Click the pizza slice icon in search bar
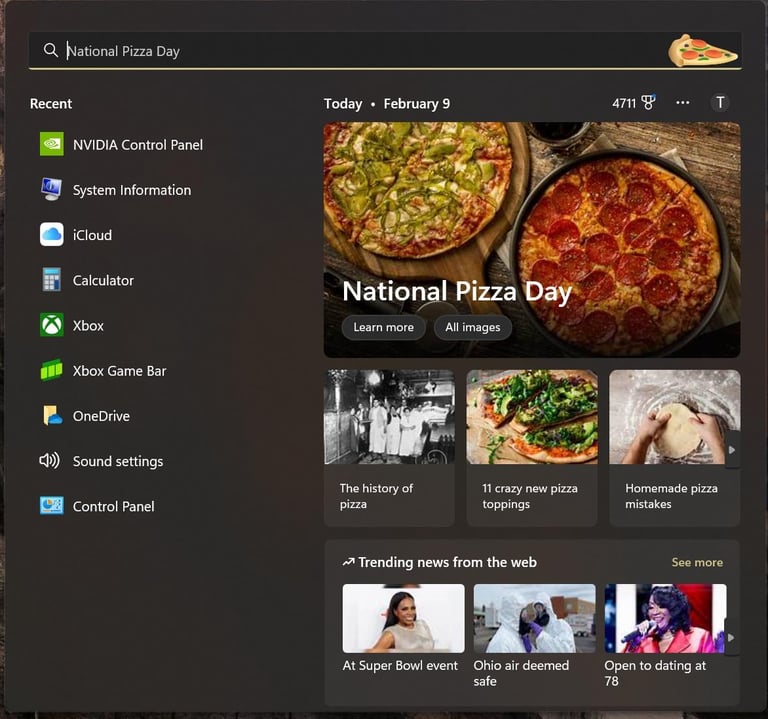Image resolution: width=768 pixels, height=719 pixels. tap(702, 50)
